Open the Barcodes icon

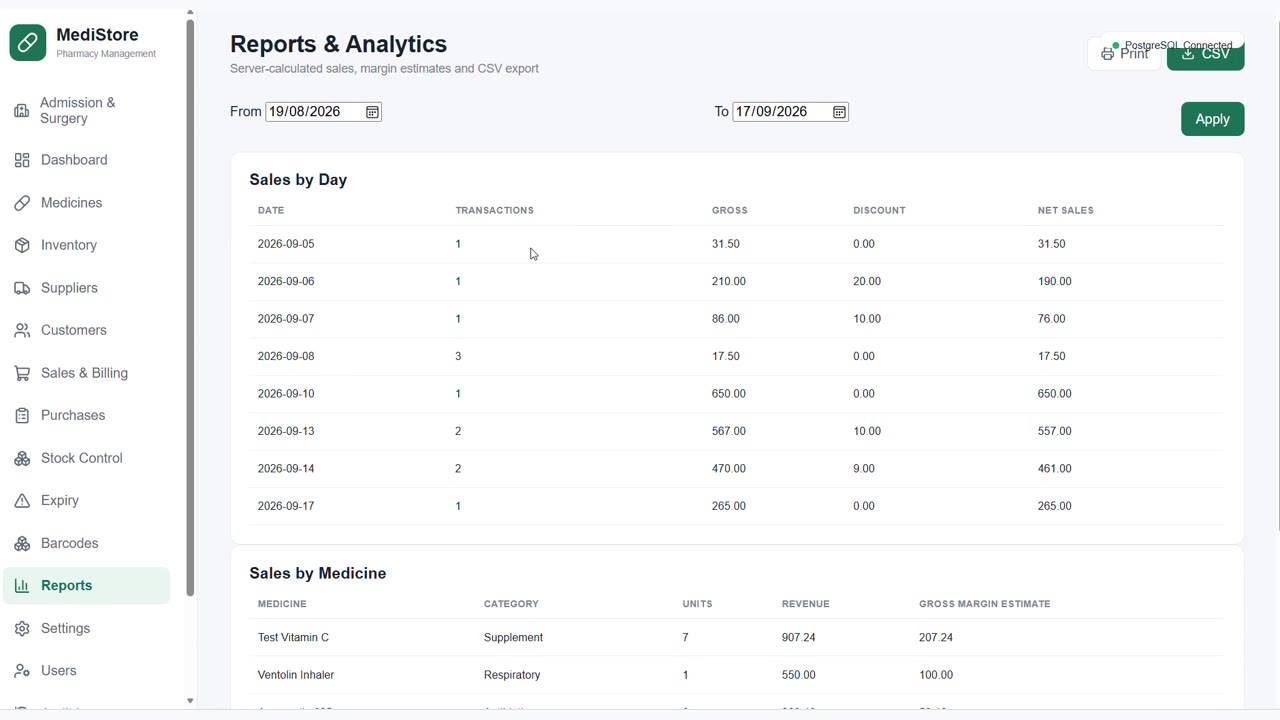[x=22, y=543]
